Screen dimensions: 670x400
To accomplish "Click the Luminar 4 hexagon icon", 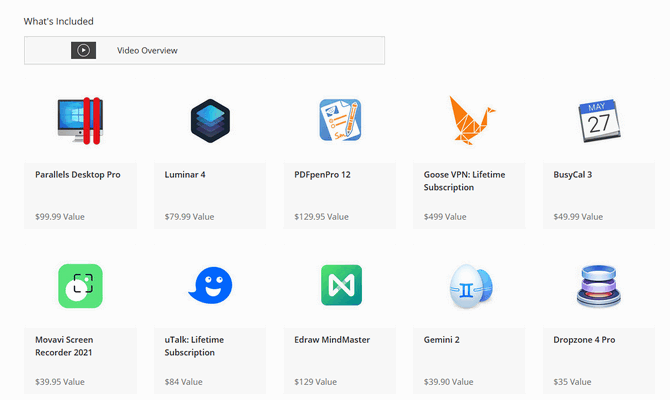I will (210, 121).
